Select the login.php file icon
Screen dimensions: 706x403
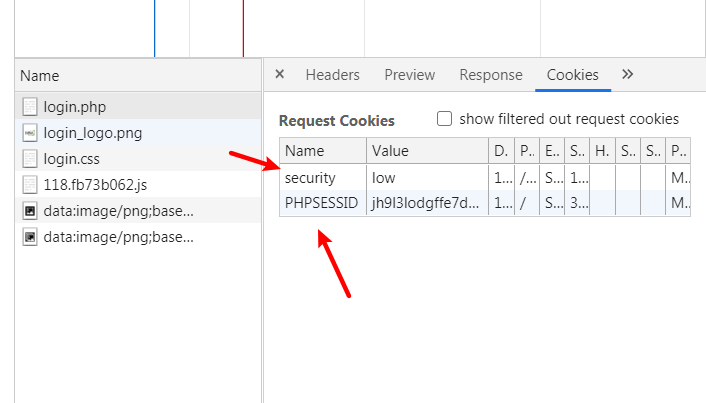[x=30, y=107]
